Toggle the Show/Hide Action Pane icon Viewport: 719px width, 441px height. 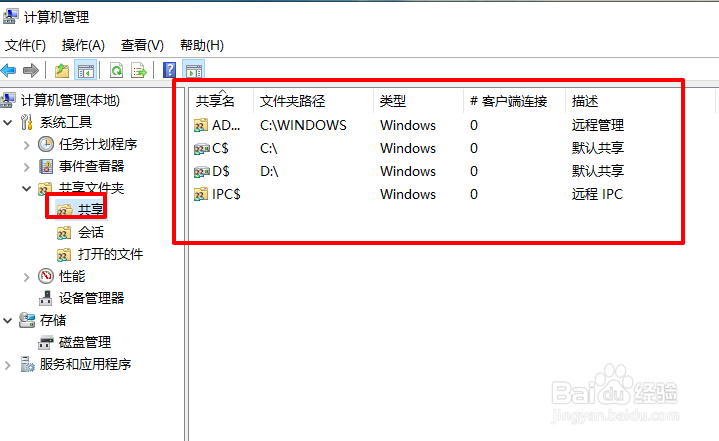pyautogui.click(x=194, y=71)
